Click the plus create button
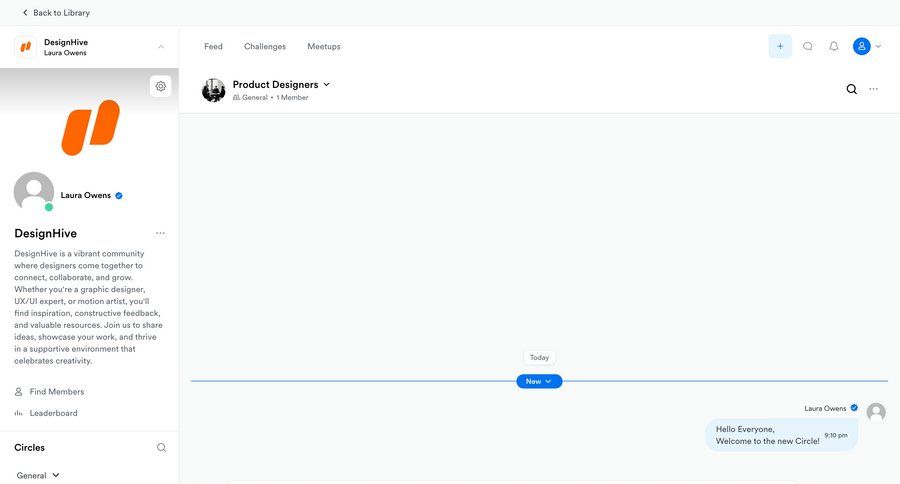 (780, 47)
